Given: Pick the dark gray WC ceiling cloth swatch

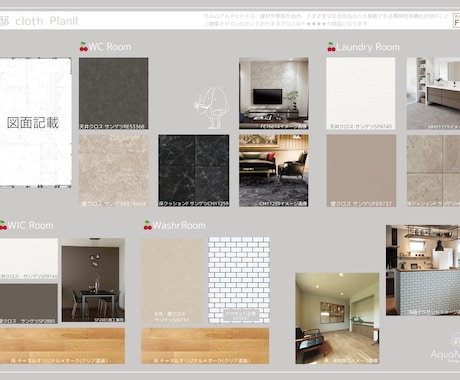Looking at the screenshot, I should click(x=114, y=93).
